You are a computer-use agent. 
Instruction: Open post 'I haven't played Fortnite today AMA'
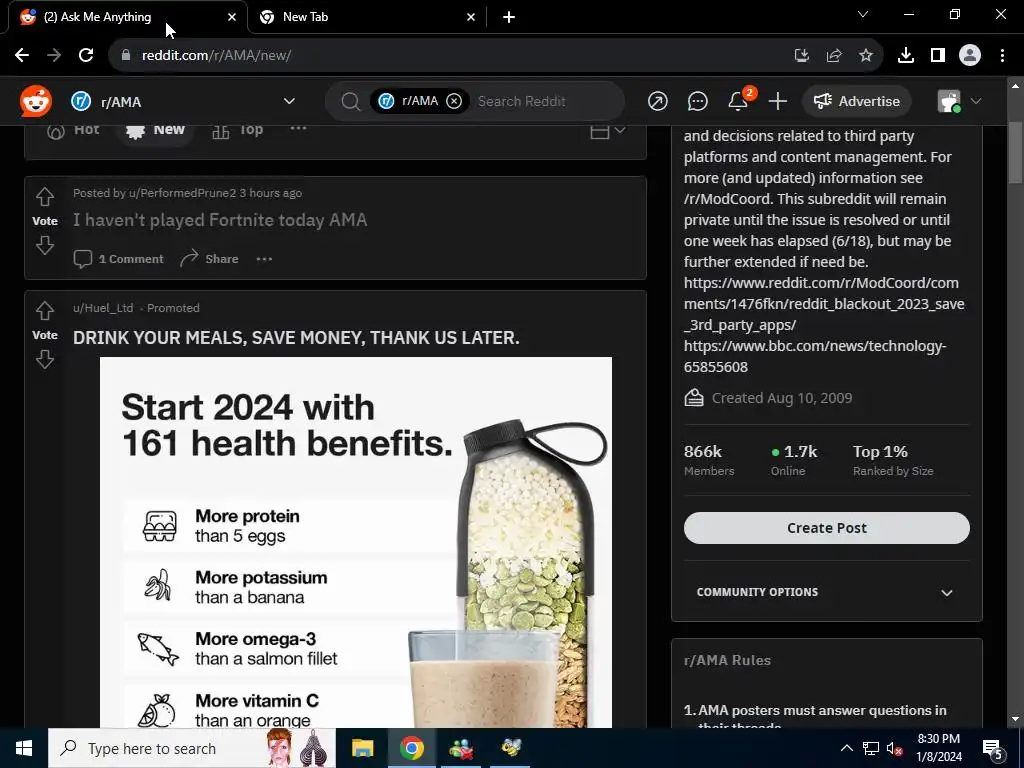(x=220, y=220)
